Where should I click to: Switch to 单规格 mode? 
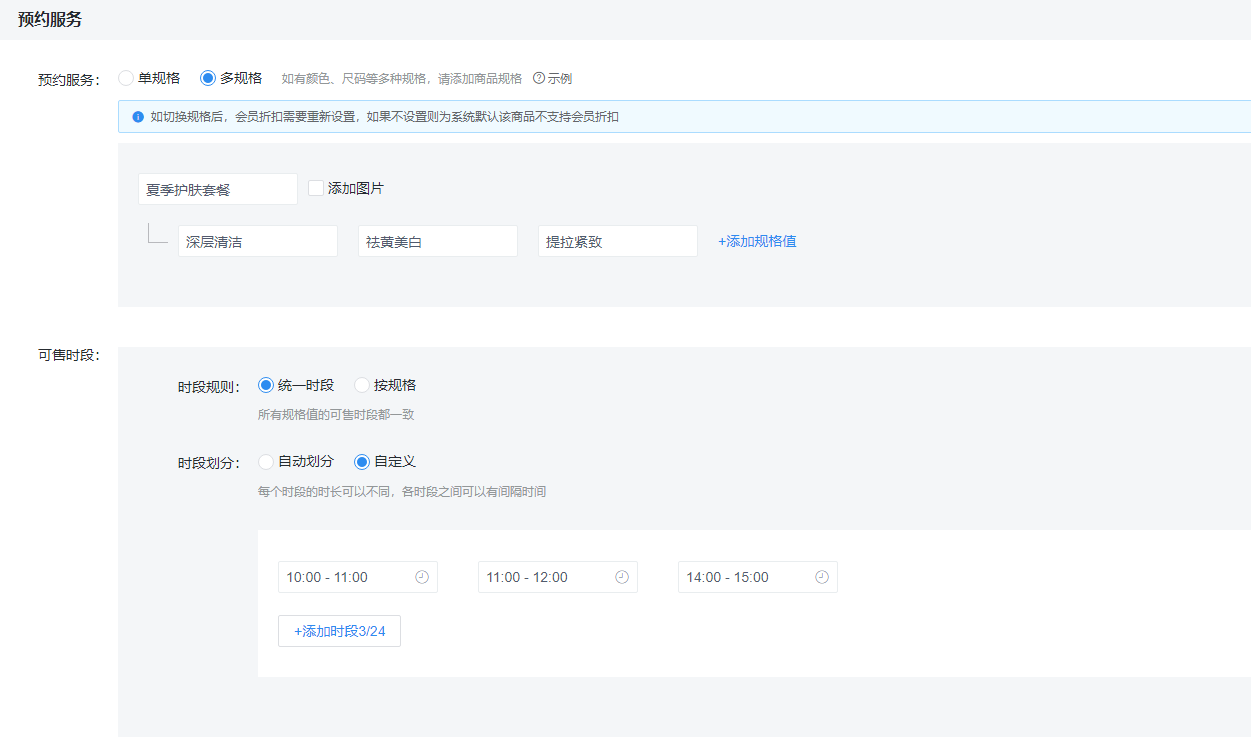125,77
